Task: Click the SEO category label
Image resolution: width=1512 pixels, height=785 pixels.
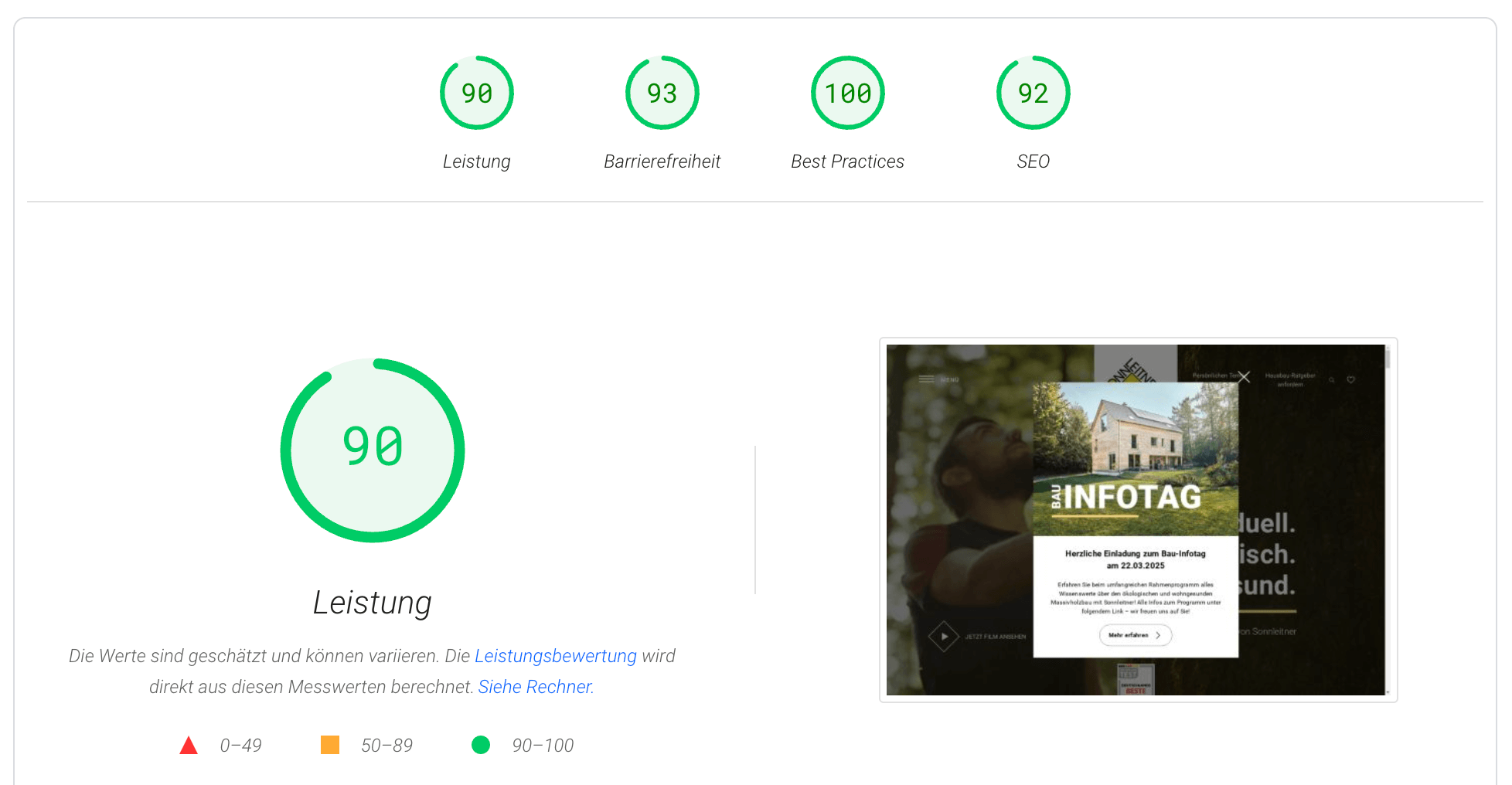Action: click(1033, 161)
